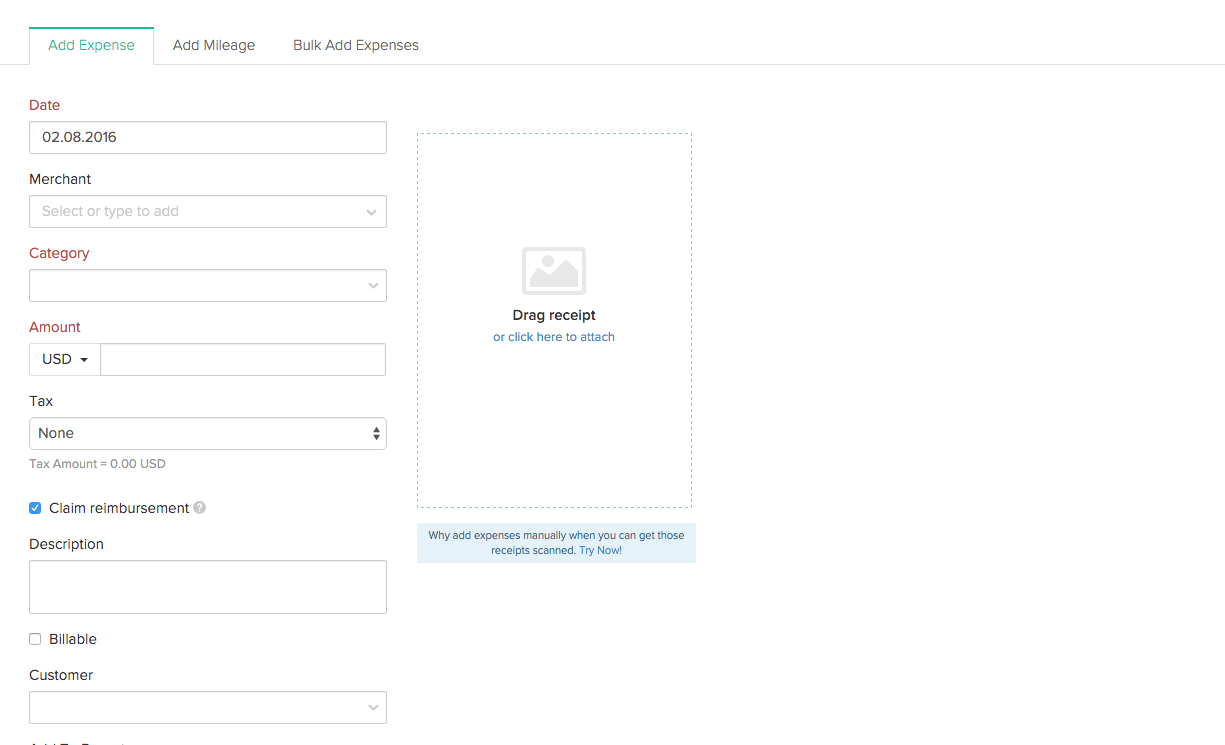This screenshot has width=1225, height=745.
Task: Click into the Date field
Action: (x=207, y=137)
